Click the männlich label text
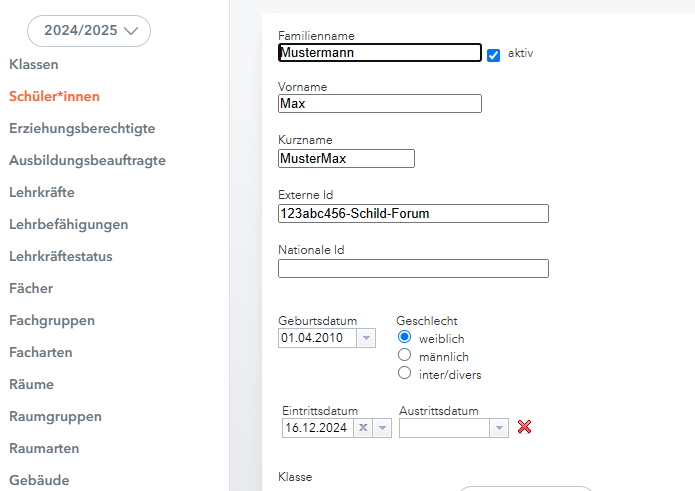The image size is (695, 491). pyautogui.click(x=444, y=357)
